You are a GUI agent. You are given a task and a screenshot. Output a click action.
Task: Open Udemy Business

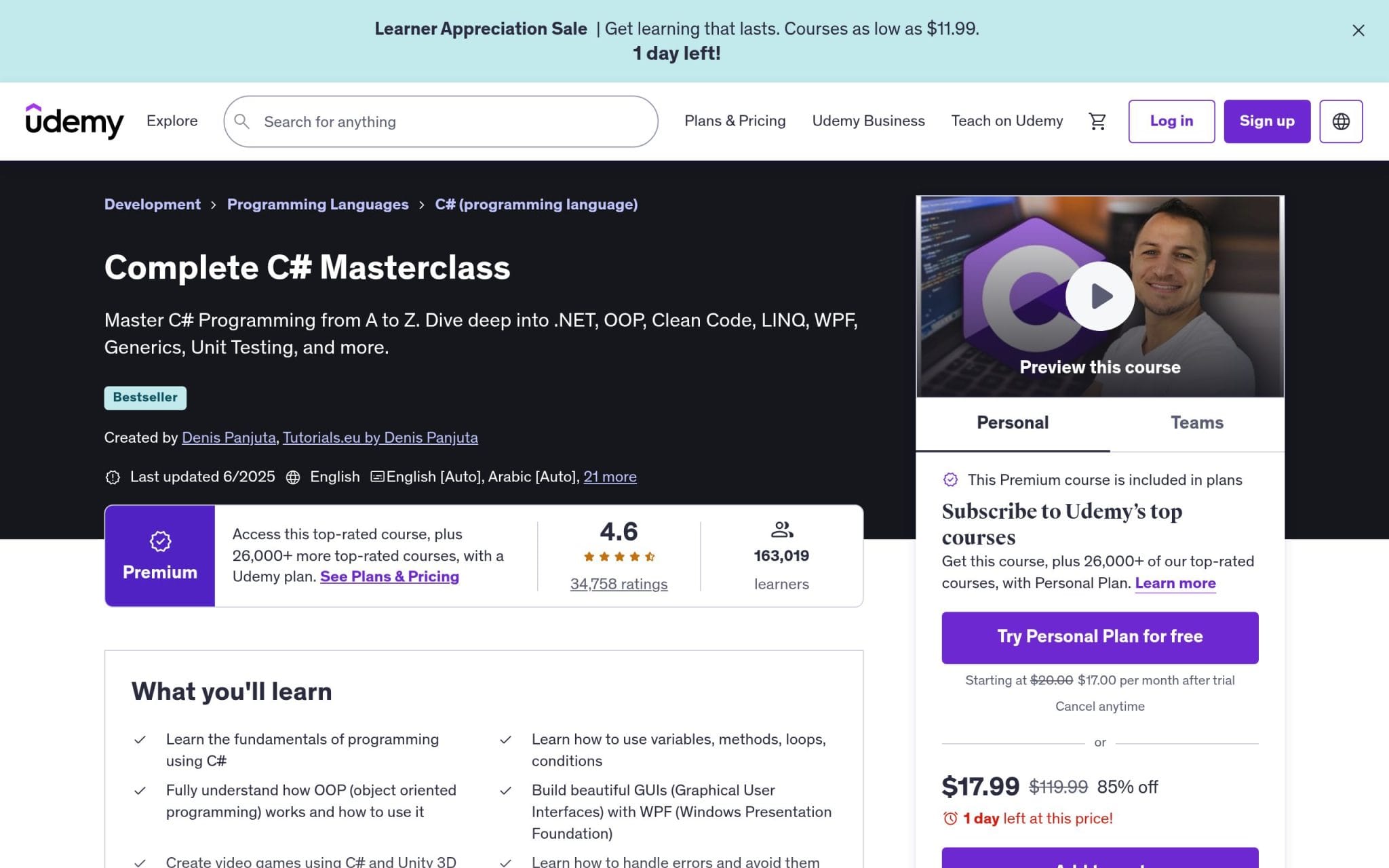[868, 121]
